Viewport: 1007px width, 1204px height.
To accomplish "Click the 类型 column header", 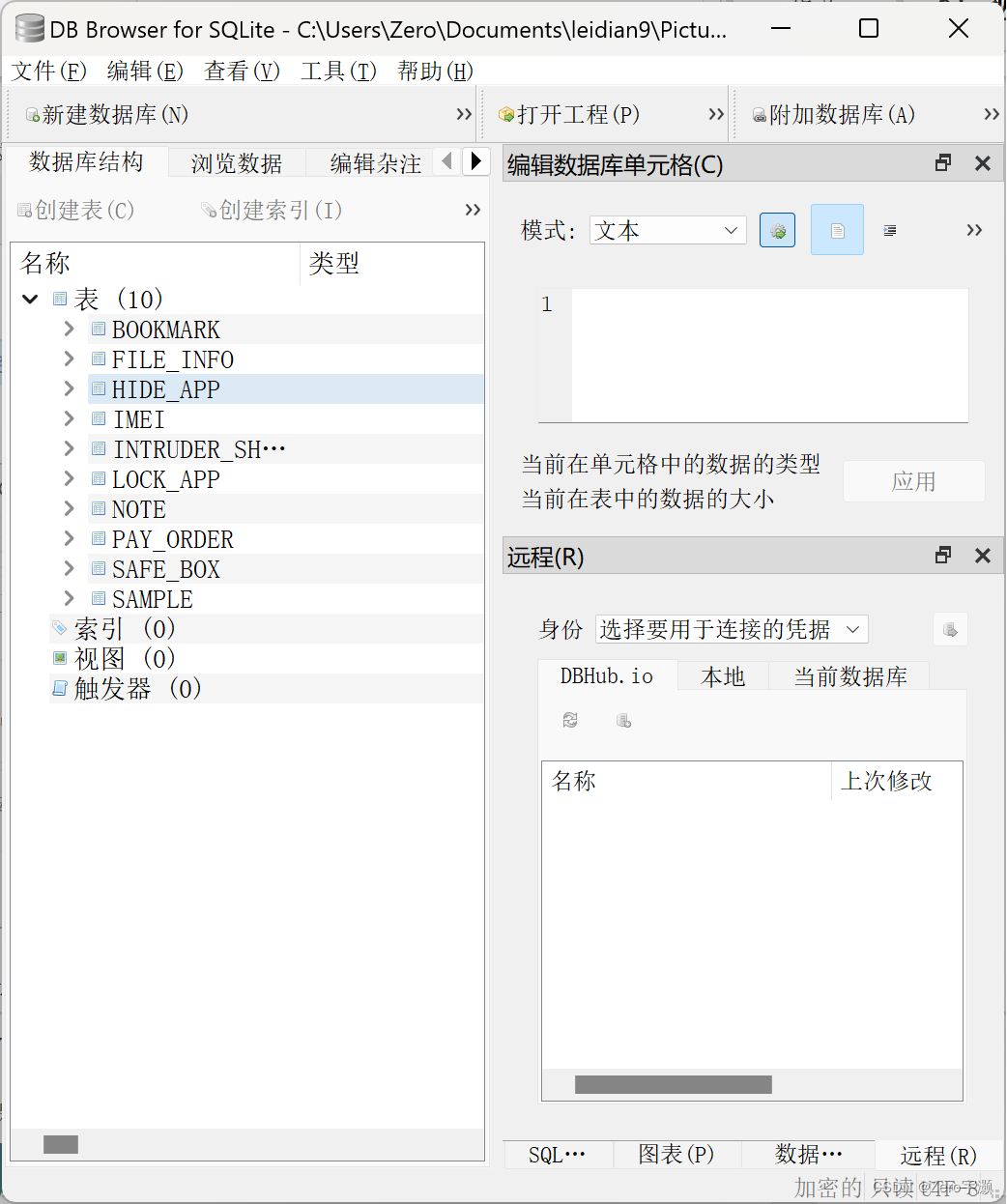I will (392, 263).
